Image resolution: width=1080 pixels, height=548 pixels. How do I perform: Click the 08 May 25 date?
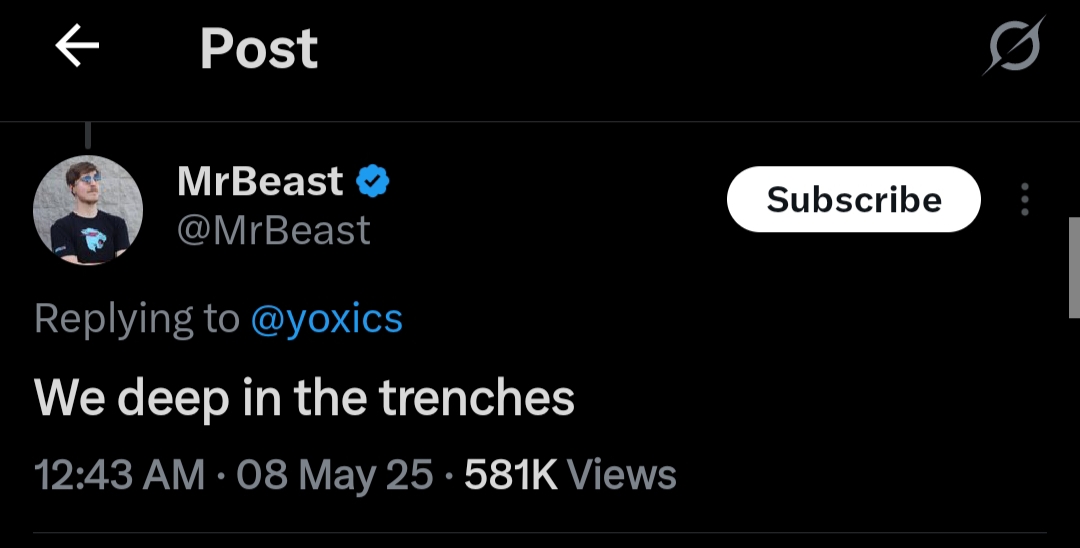tap(334, 474)
